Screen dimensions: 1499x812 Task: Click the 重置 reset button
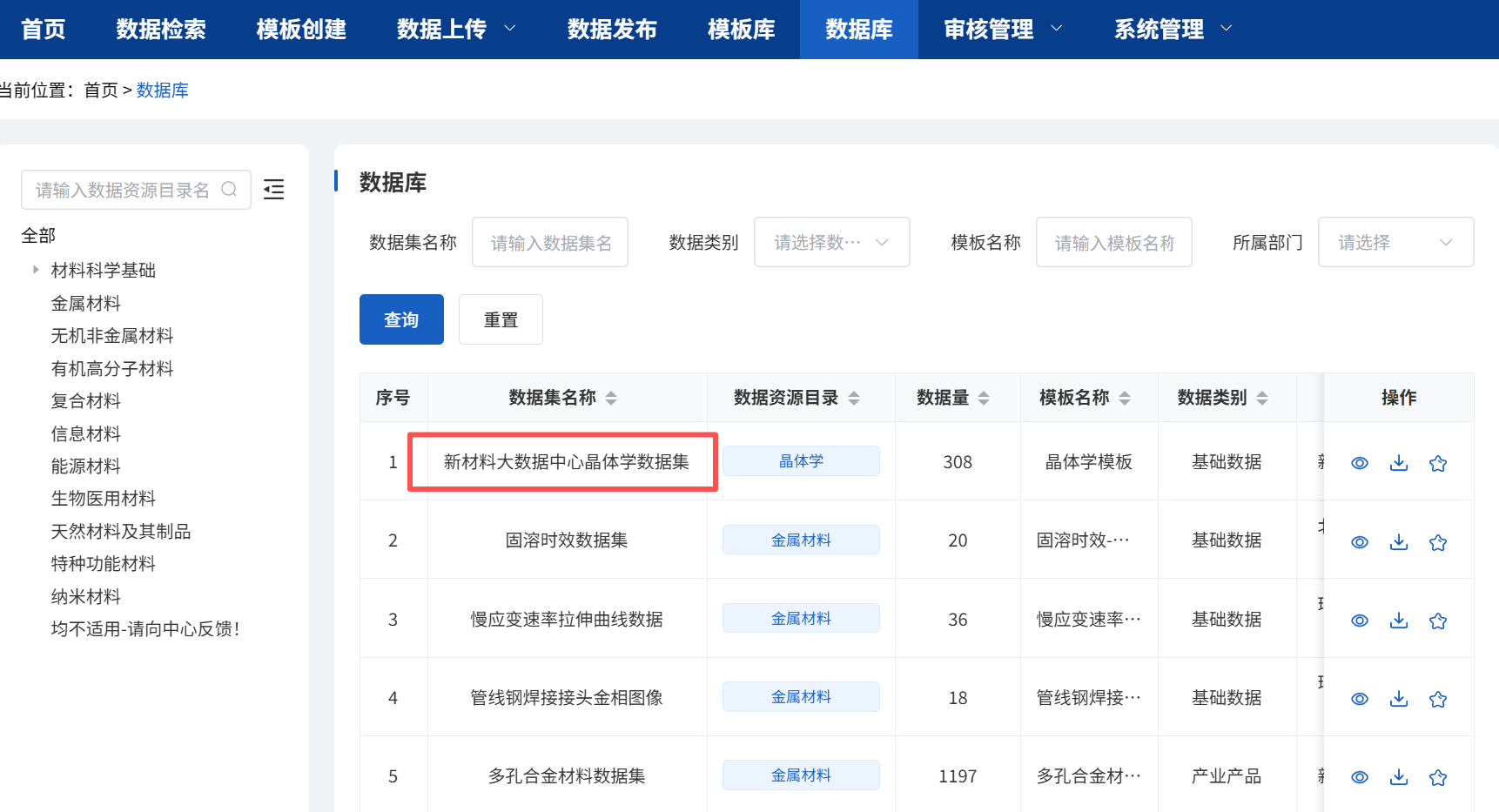[501, 319]
